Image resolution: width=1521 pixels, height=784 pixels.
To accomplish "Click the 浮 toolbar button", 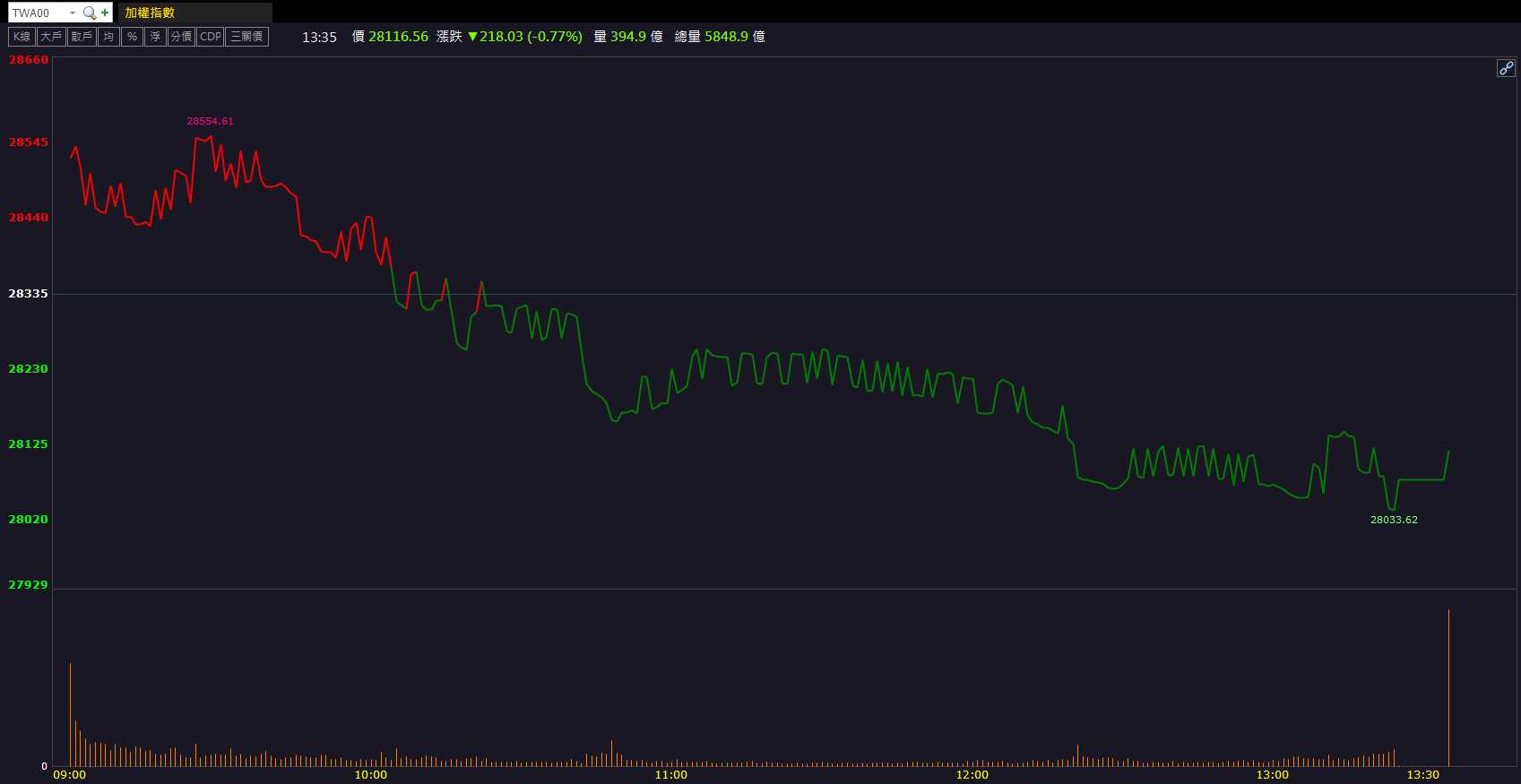I will point(155,37).
